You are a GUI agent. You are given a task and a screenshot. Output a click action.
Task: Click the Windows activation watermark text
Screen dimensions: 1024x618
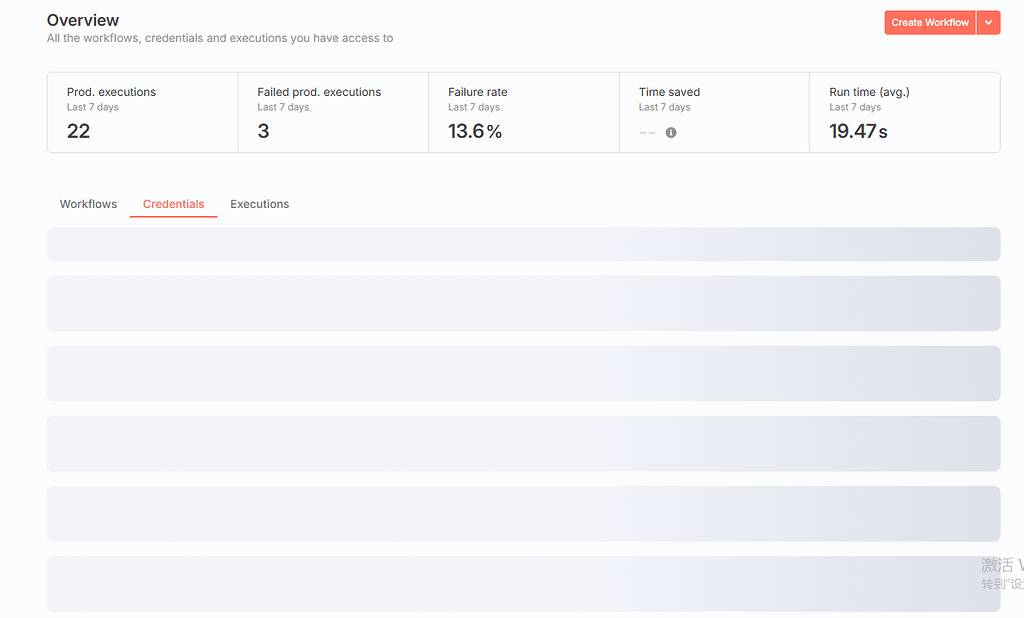pos(1001,574)
